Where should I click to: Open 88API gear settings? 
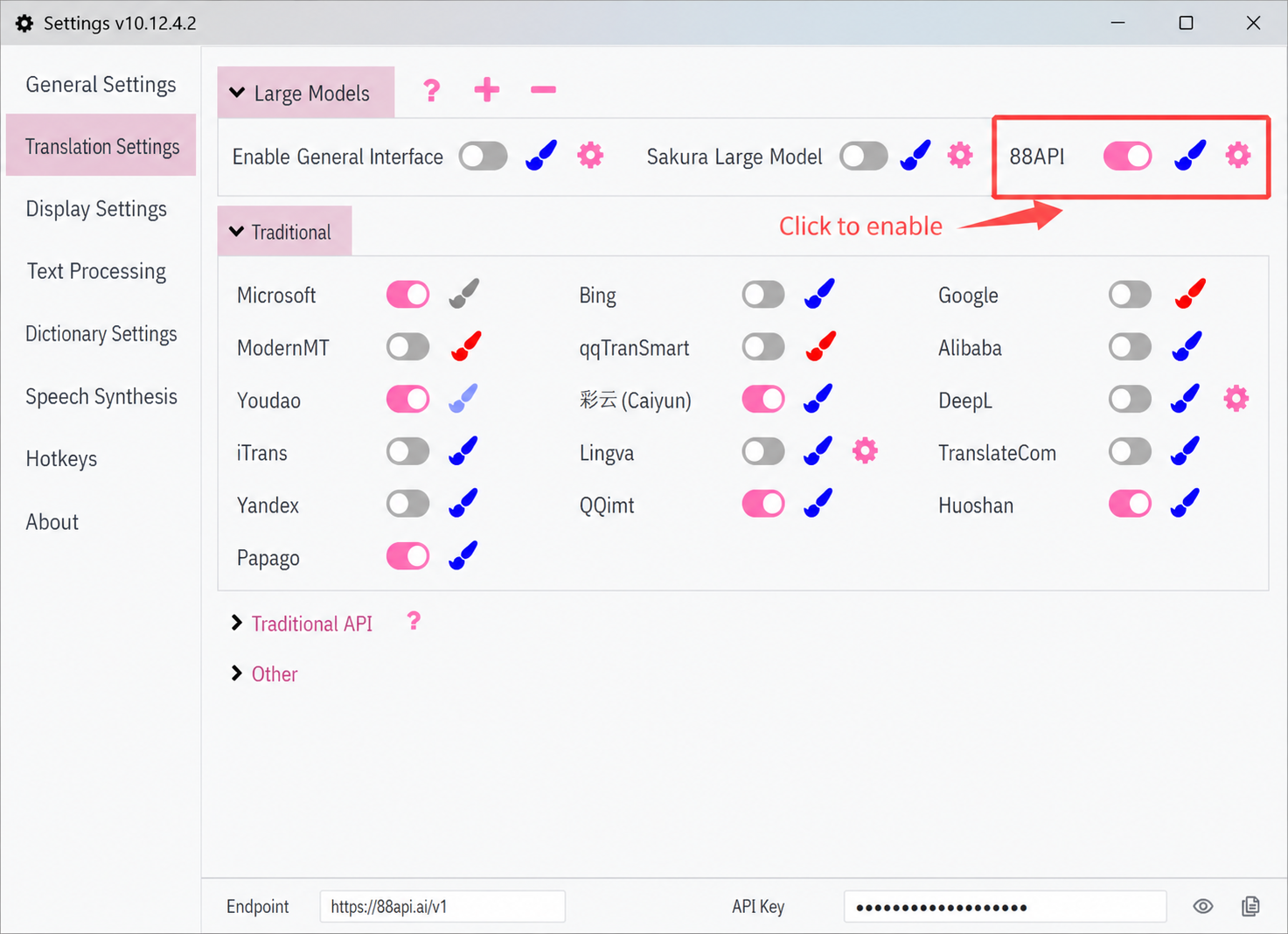coord(1238,156)
